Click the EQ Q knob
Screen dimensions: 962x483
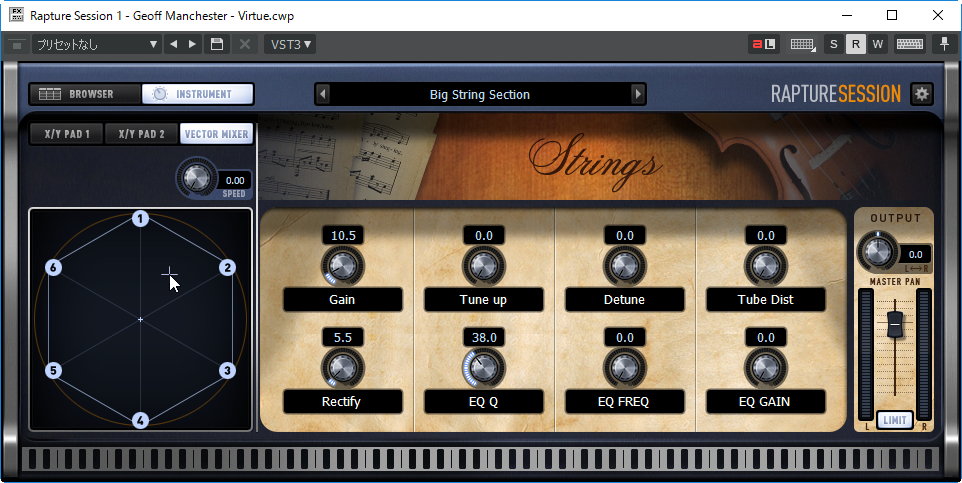[x=483, y=368]
